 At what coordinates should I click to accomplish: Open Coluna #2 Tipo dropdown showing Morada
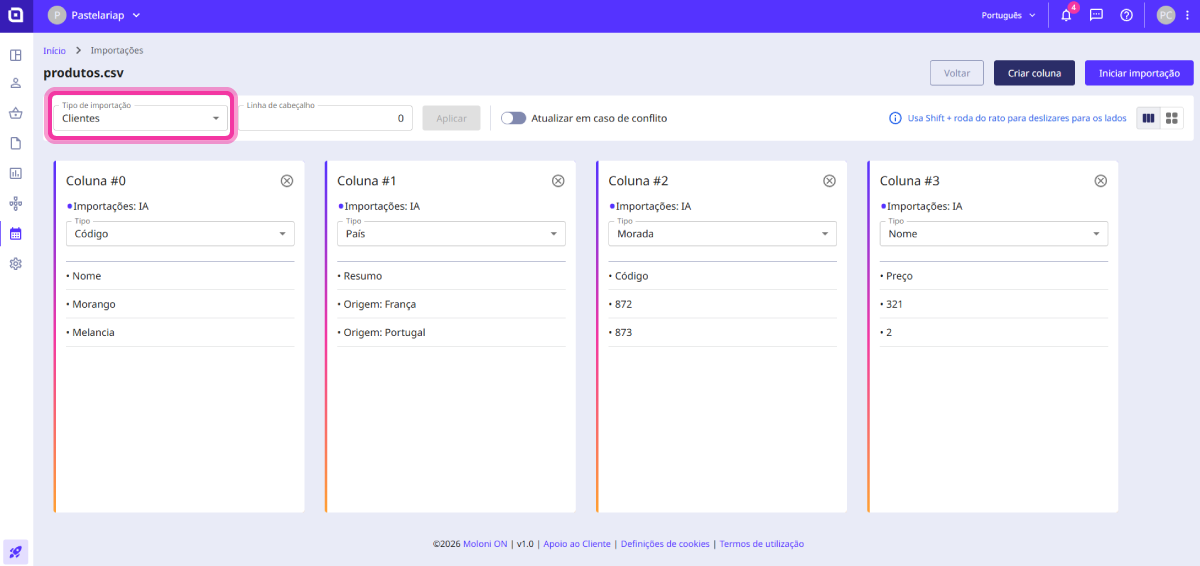coord(722,233)
